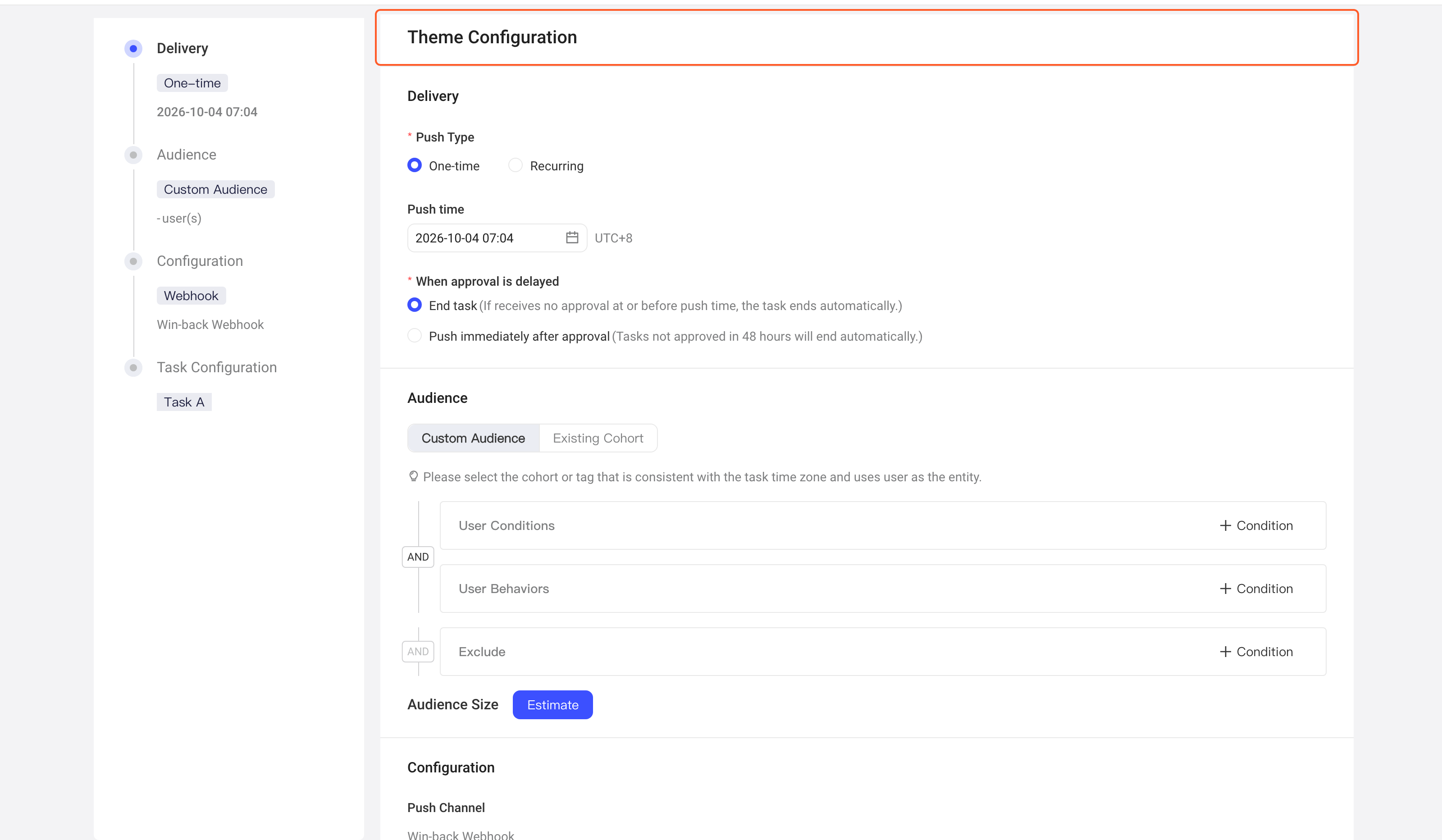This screenshot has width=1442, height=840.
Task: Click plus icon in User Behaviors row
Action: coord(1224,588)
